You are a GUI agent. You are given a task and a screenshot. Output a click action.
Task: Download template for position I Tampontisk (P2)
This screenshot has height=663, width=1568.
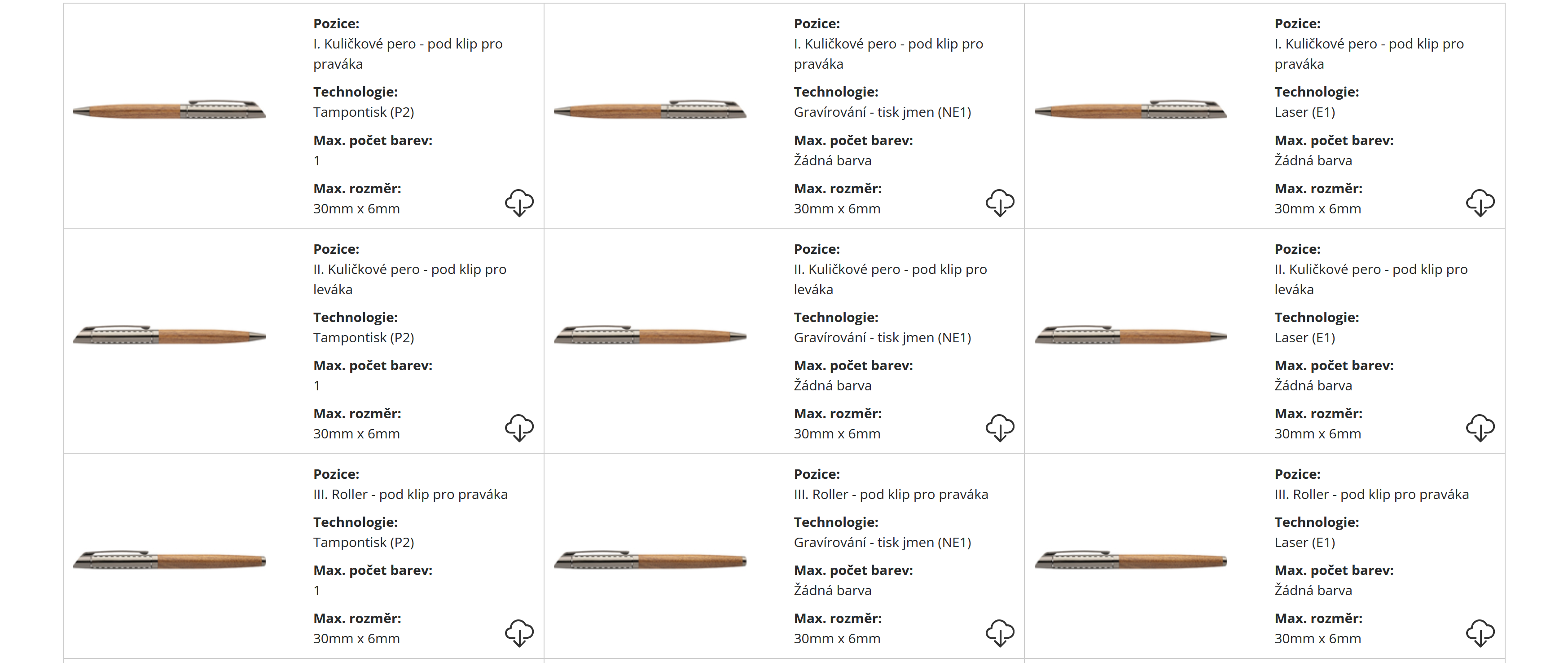click(x=518, y=203)
